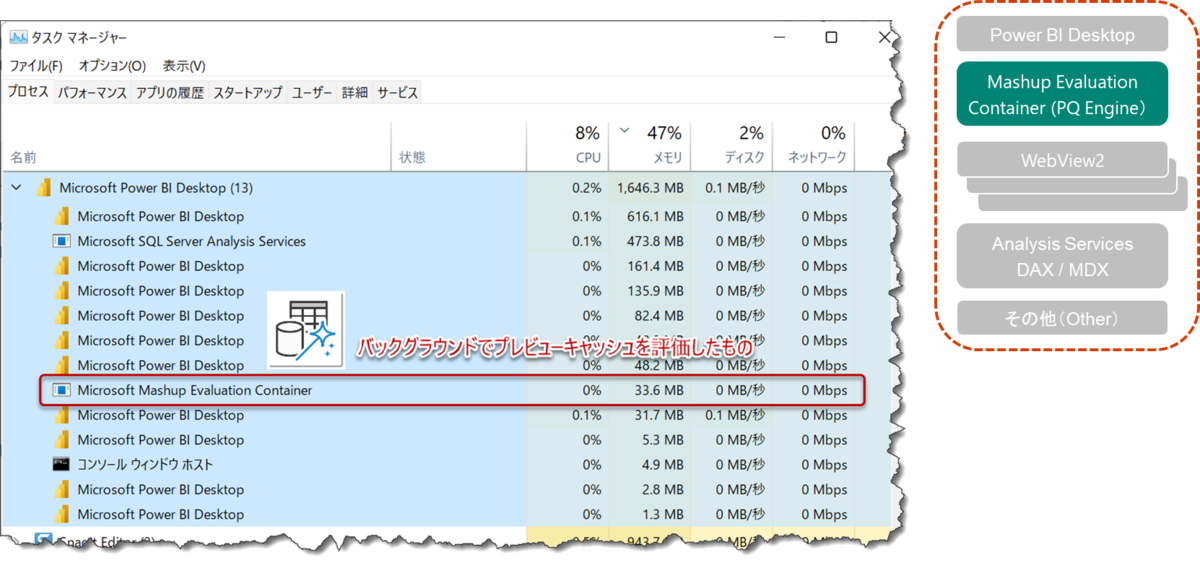Viewport: 1200px width, 568px height.
Task: Switch to the アプリの履歴 tab
Action: click(x=170, y=92)
